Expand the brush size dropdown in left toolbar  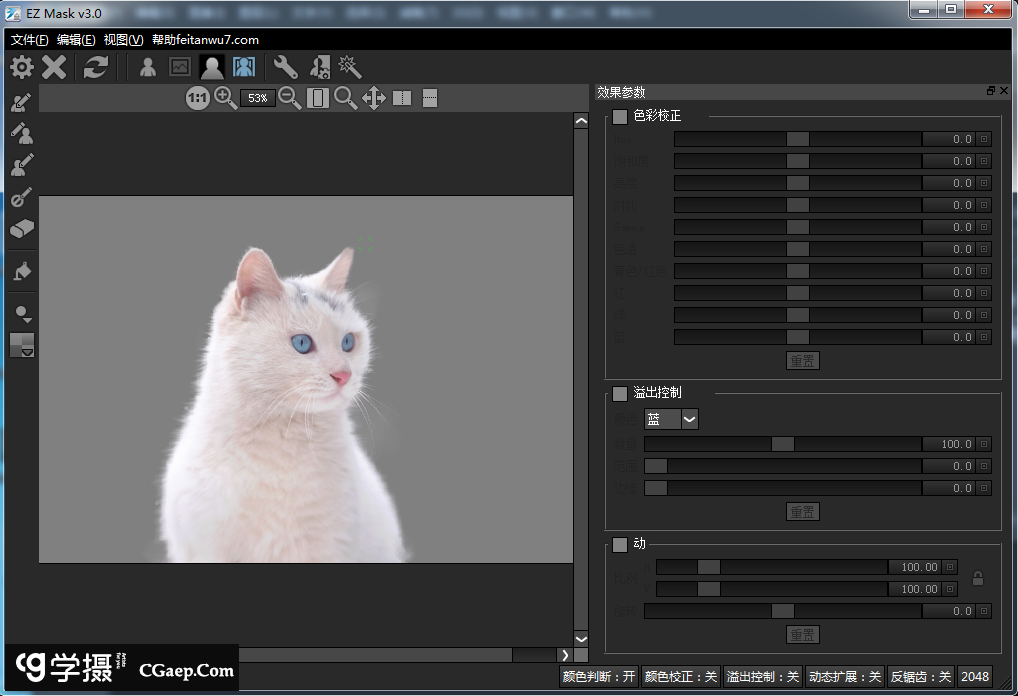[x=22, y=315]
